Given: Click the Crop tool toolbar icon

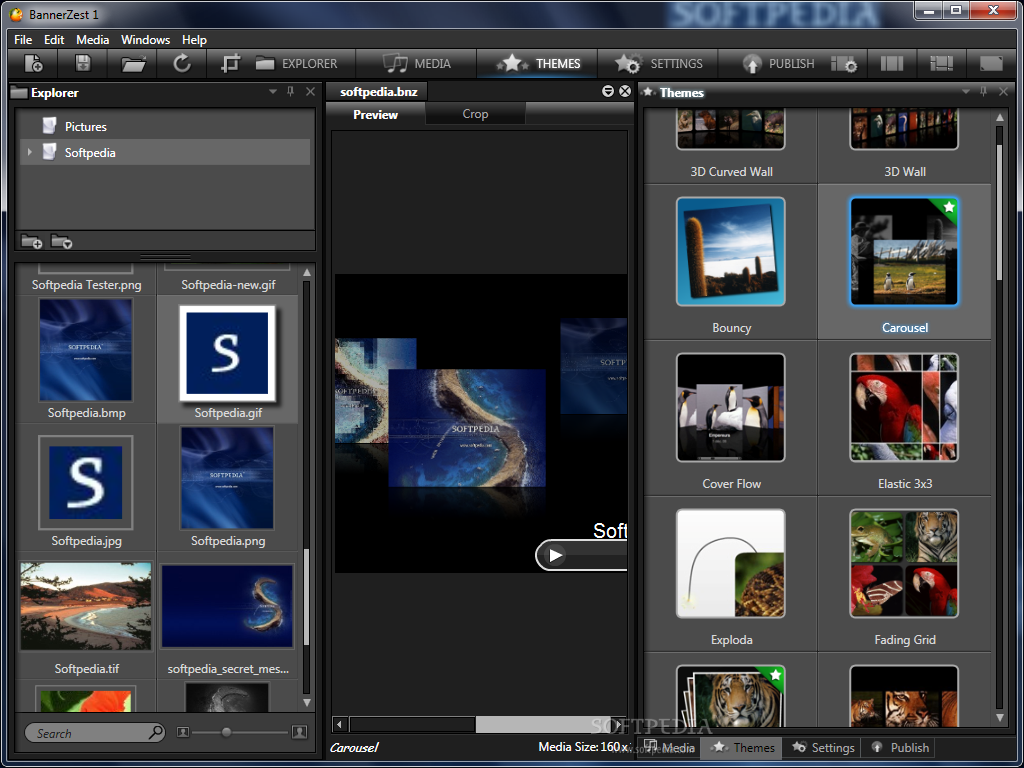Looking at the screenshot, I should point(231,63).
